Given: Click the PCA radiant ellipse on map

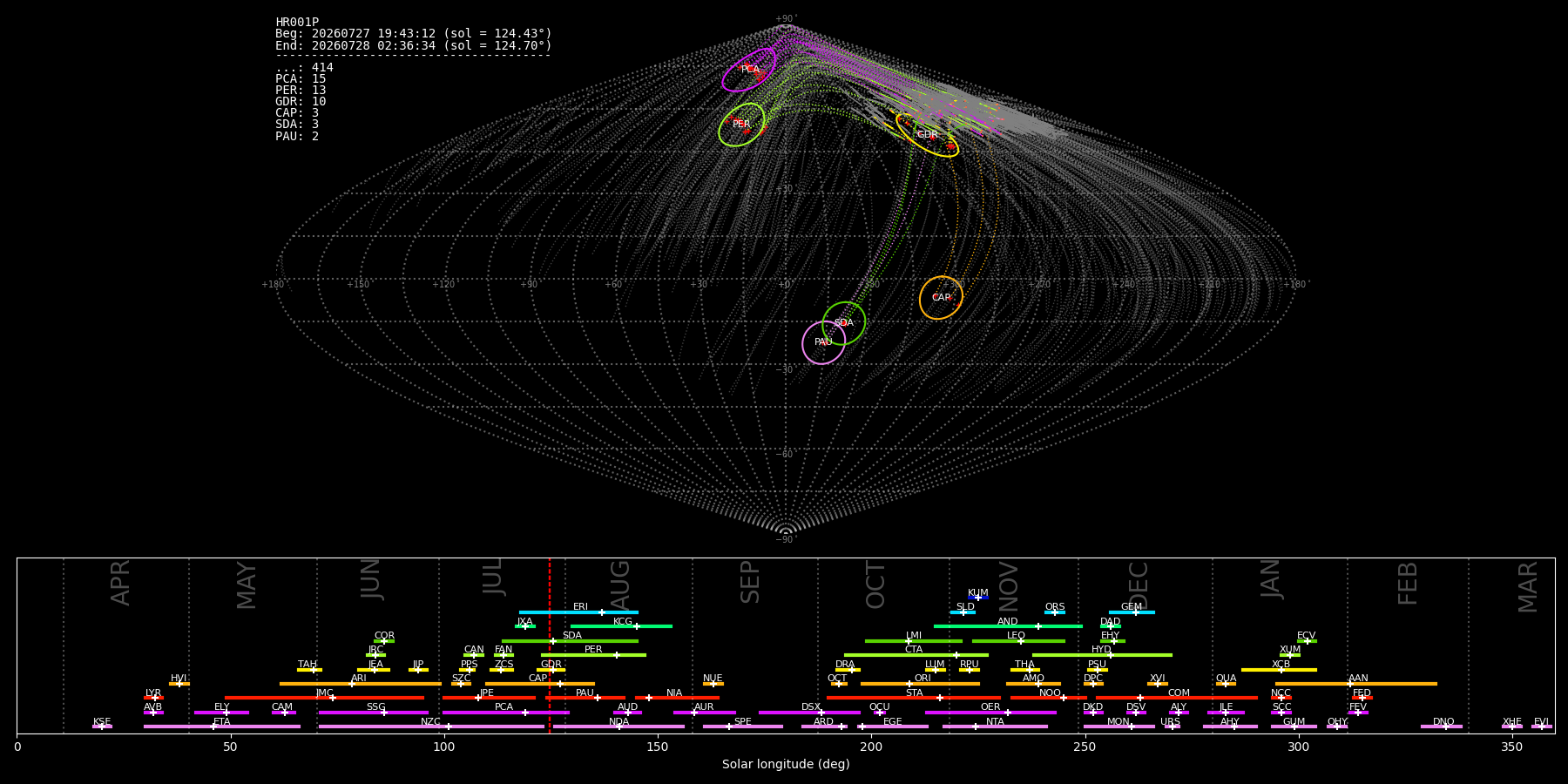Looking at the screenshot, I should (749, 70).
